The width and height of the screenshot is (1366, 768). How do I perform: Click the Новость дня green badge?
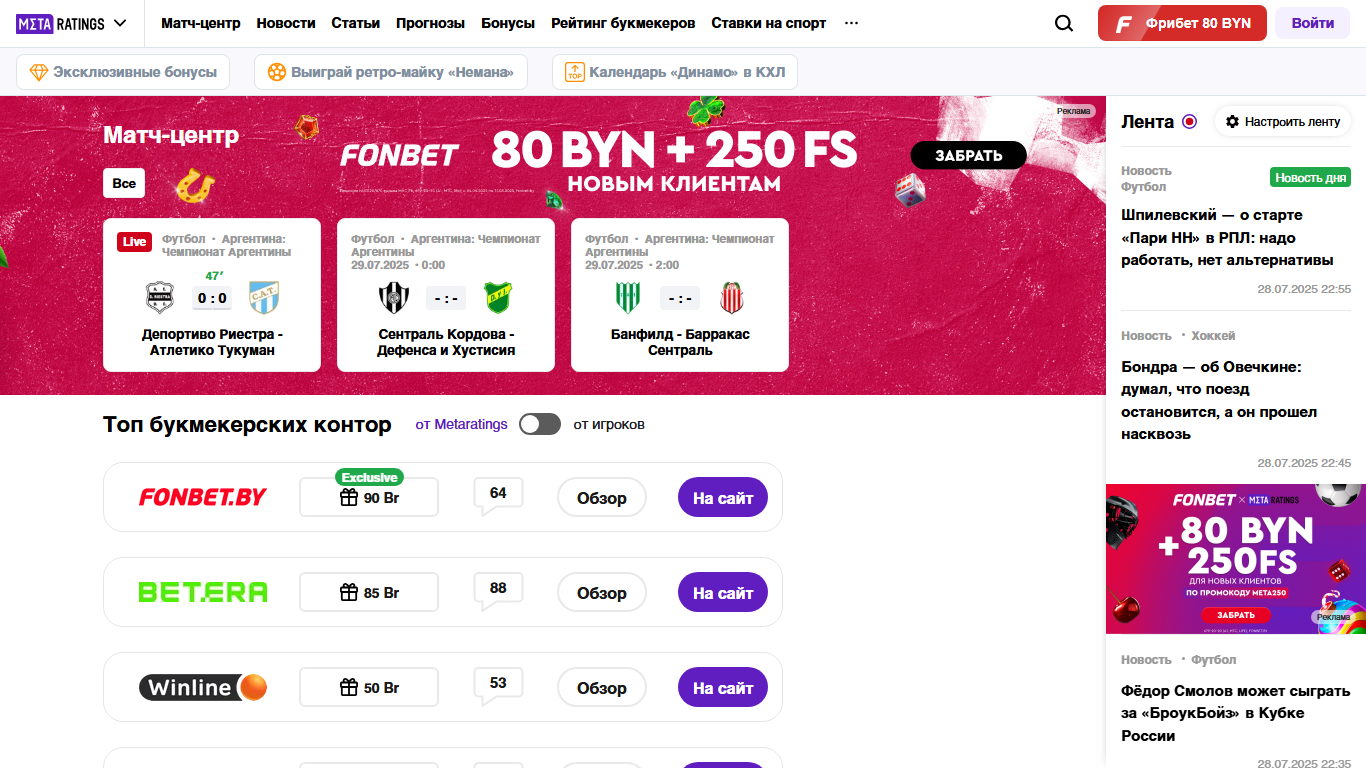(1310, 177)
